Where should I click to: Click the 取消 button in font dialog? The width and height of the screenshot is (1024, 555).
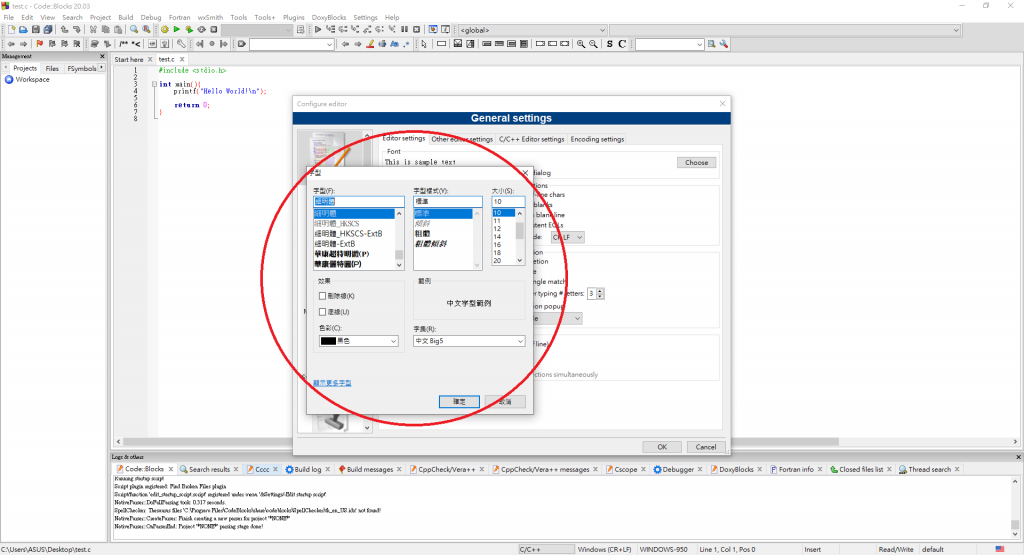point(505,402)
